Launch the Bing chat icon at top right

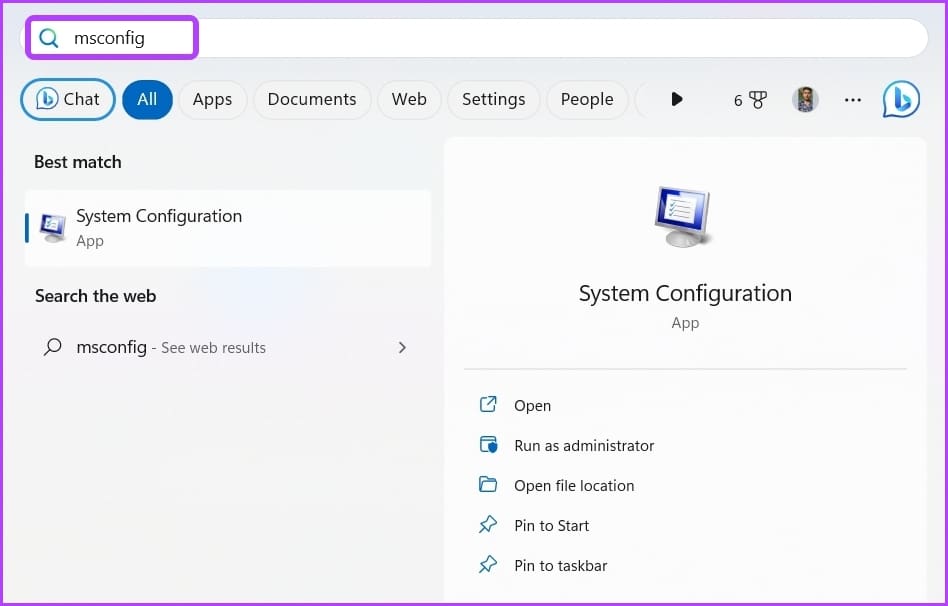pos(901,99)
